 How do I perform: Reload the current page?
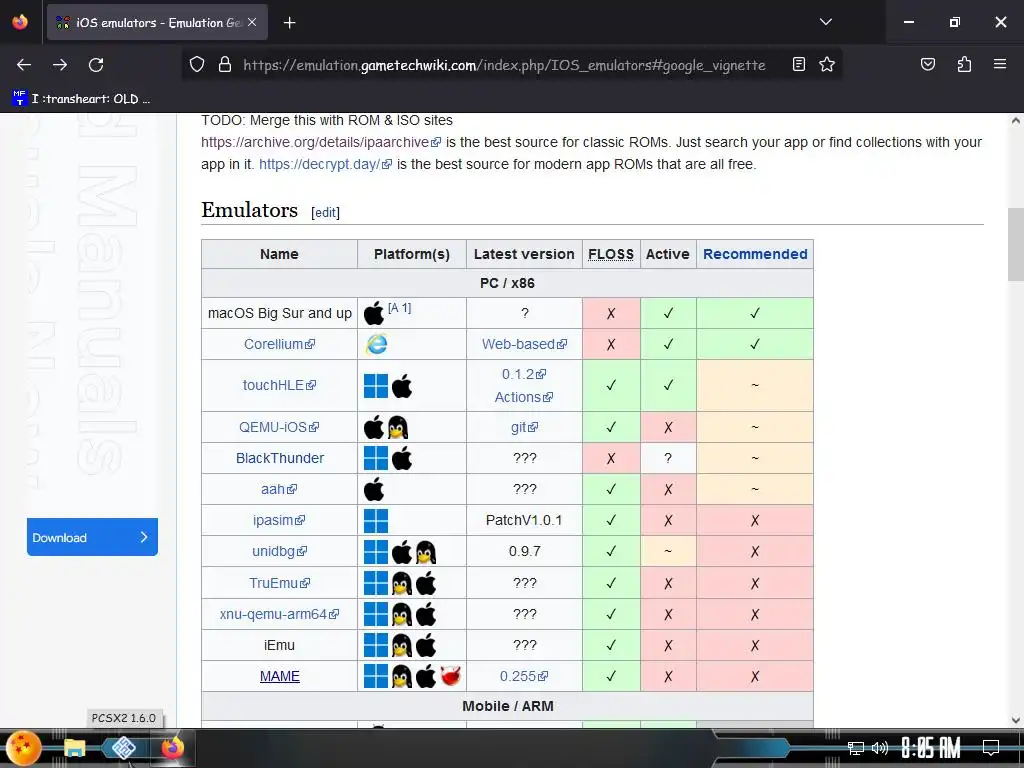click(96, 65)
